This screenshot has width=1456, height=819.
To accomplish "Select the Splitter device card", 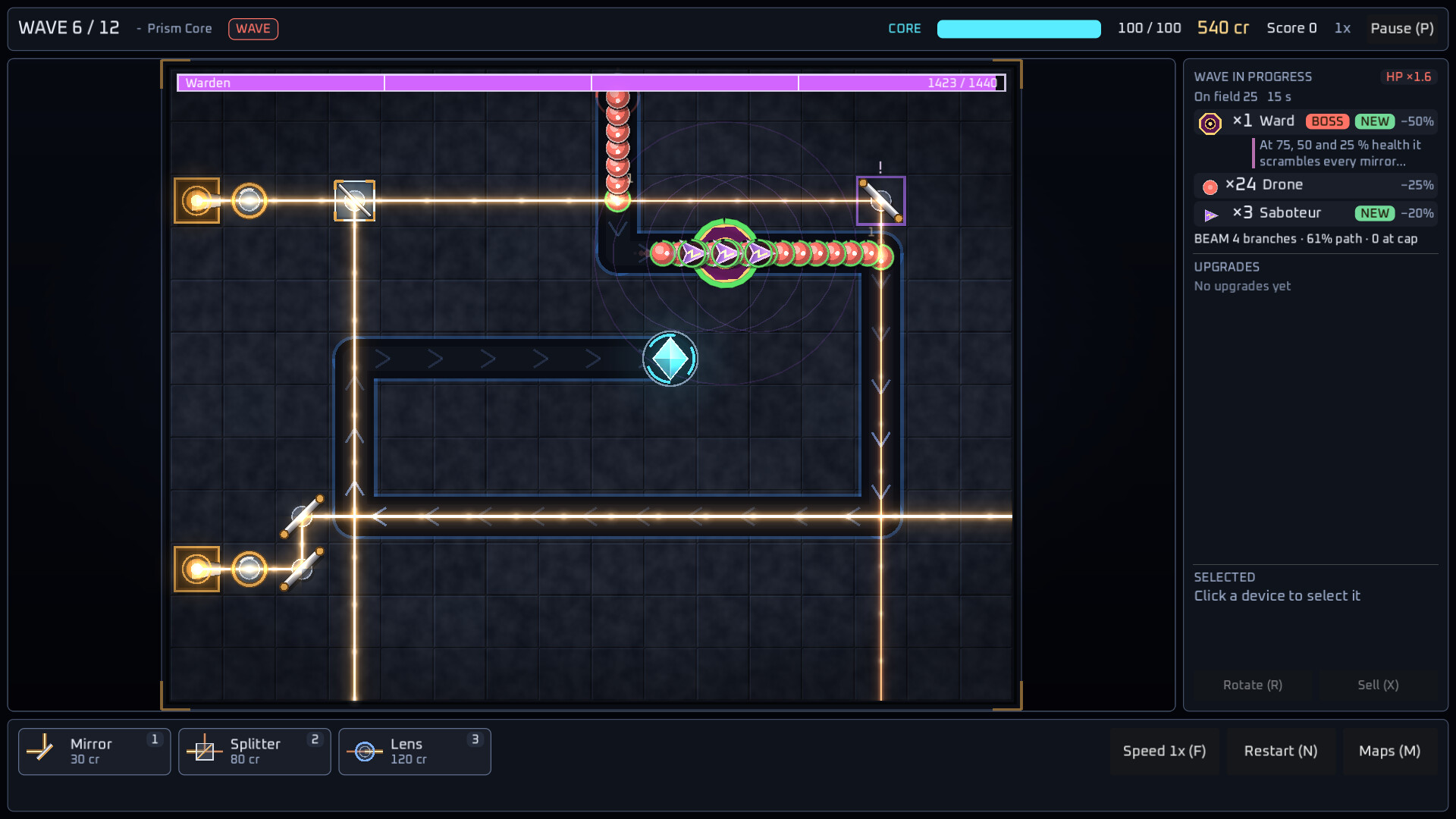I will pos(254,752).
